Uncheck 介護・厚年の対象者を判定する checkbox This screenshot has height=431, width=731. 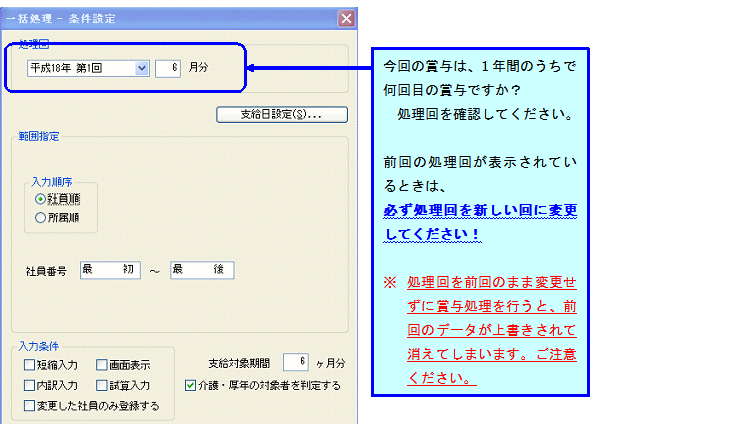point(190,385)
